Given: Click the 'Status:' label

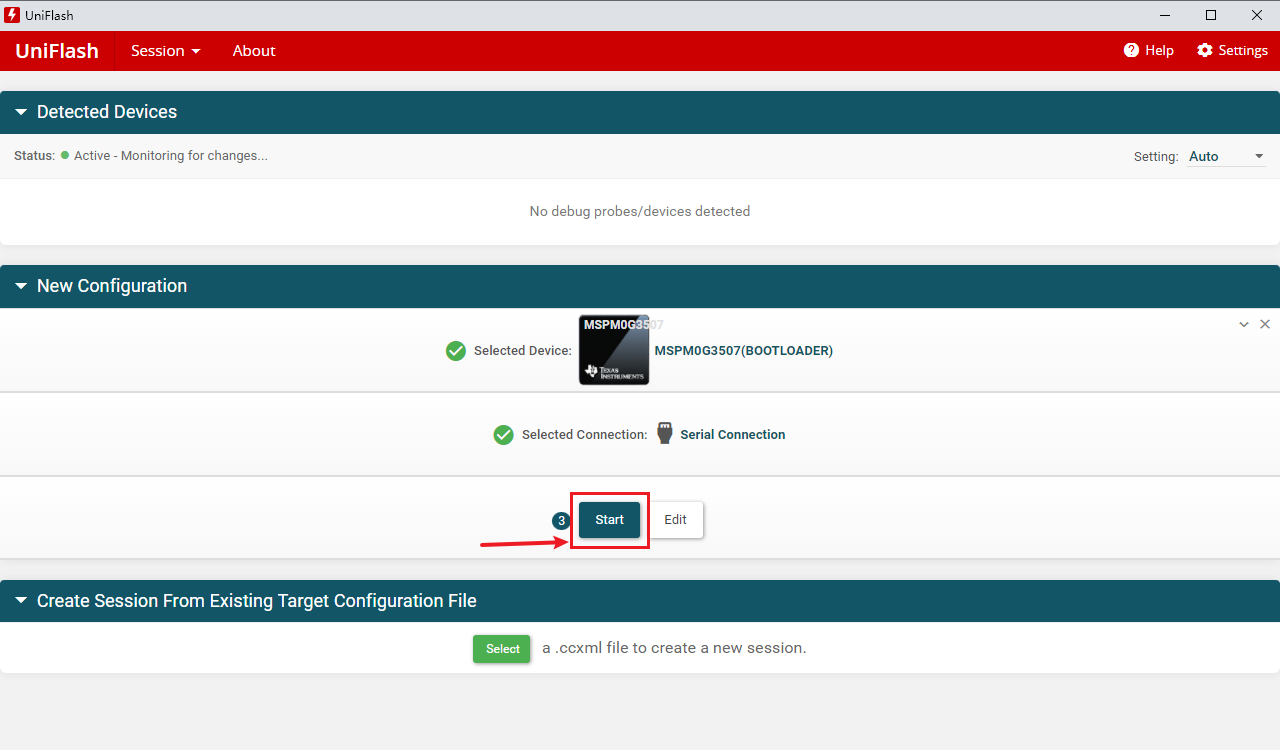Looking at the screenshot, I should (x=35, y=156).
